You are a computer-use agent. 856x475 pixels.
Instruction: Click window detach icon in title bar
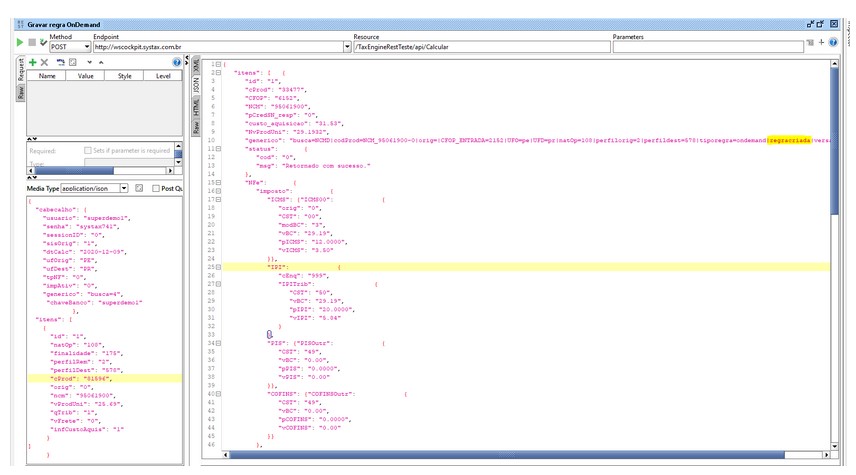810,24
